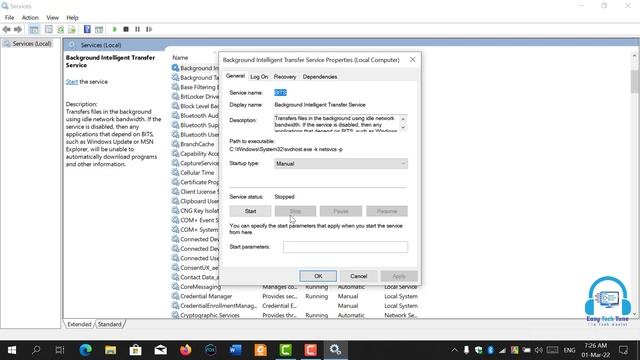This screenshot has height=360, width=640.
Task: Open the Help toolbar icon
Action: click(x=87, y=29)
